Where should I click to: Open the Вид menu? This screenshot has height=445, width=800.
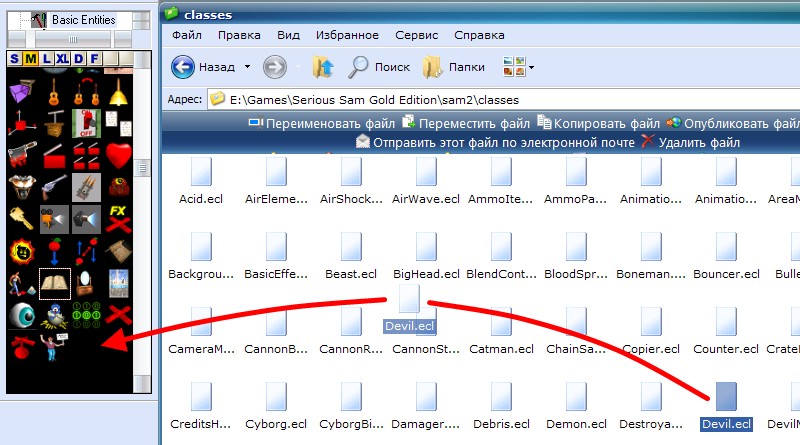pyautogui.click(x=288, y=35)
